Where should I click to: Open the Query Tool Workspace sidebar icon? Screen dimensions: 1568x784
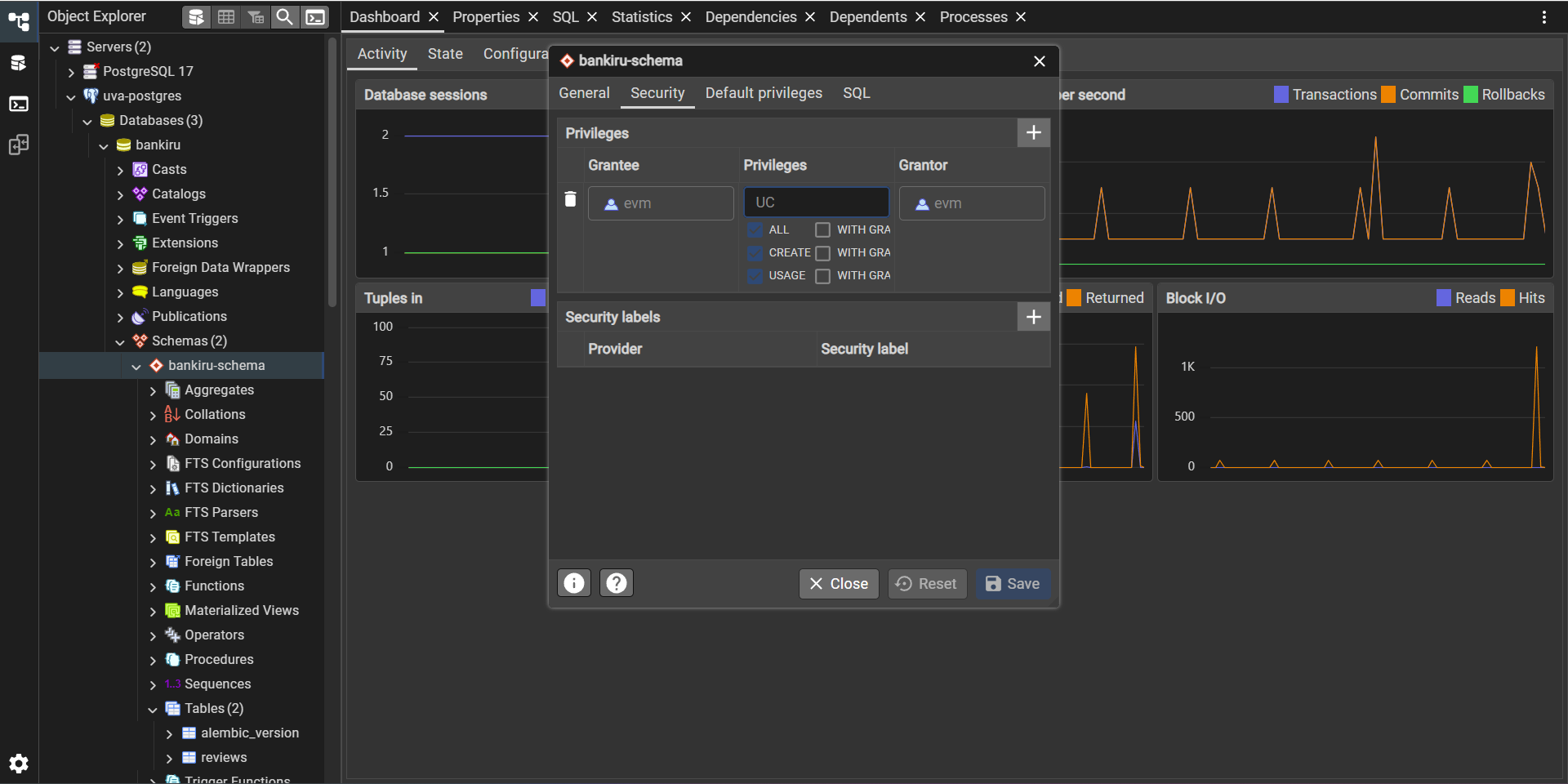pos(19,63)
